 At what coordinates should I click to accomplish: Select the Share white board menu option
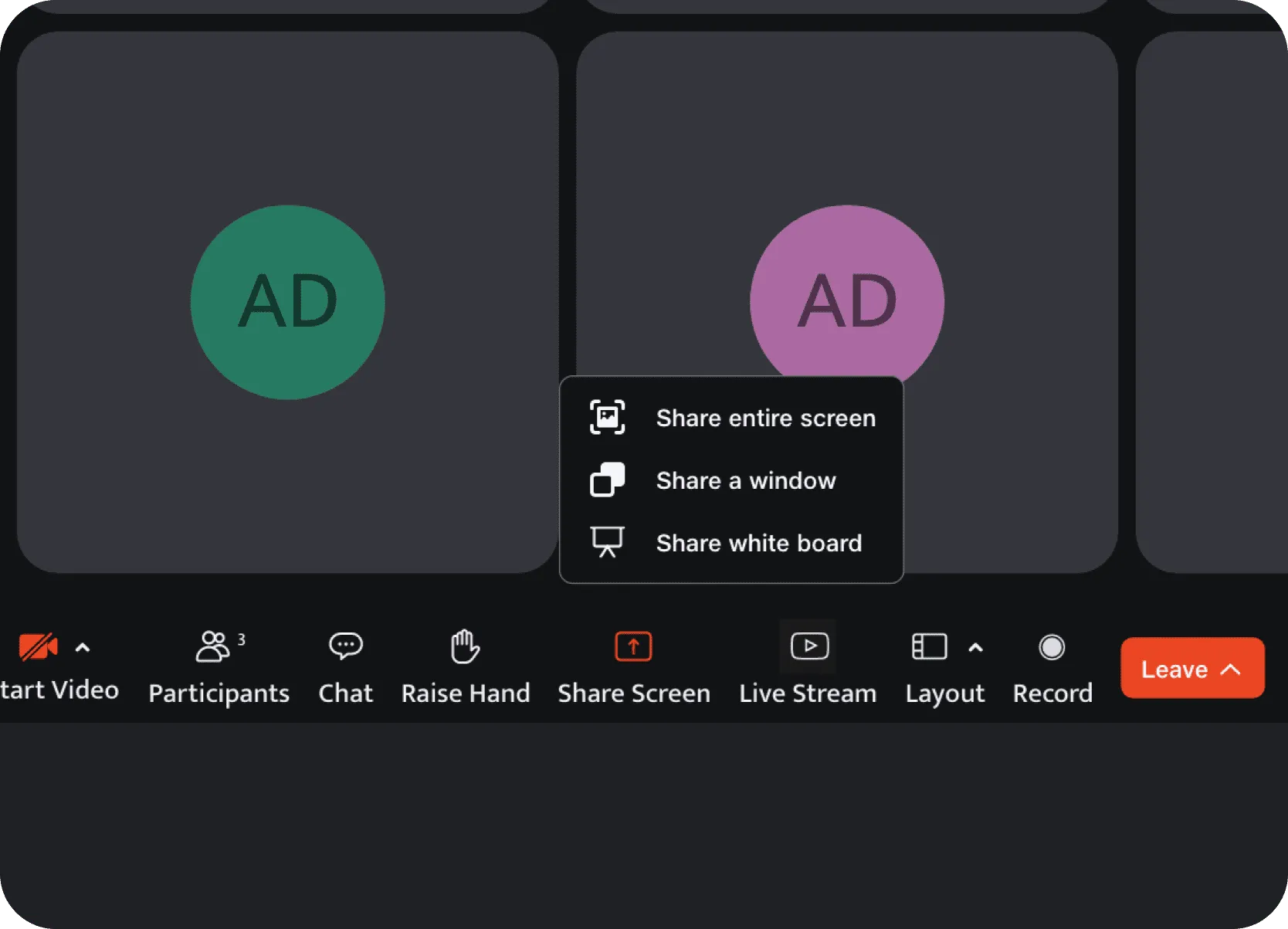[x=758, y=543]
